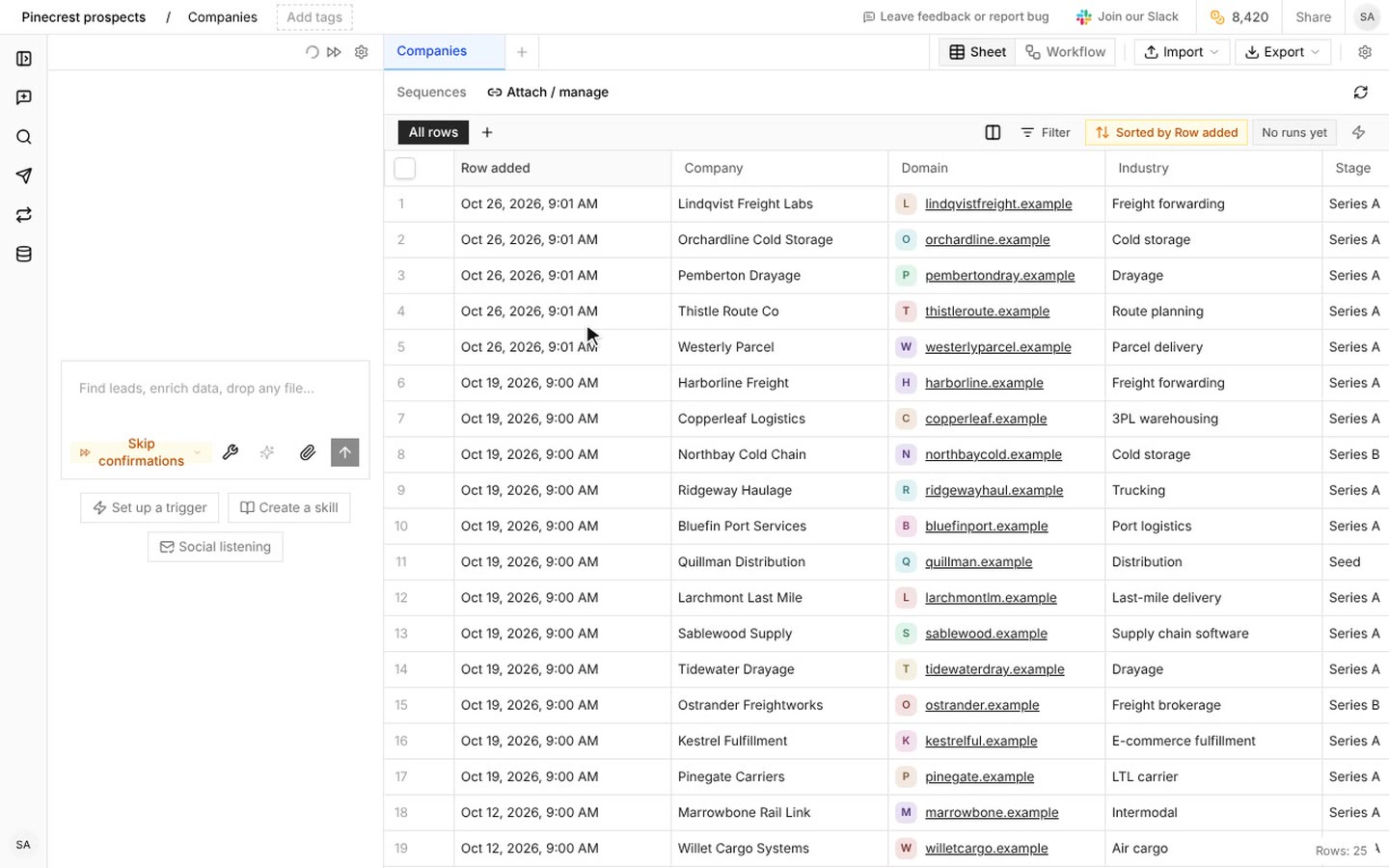Toggle the sidebar panel icon
1389x868 pixels.
pos(24,59)
